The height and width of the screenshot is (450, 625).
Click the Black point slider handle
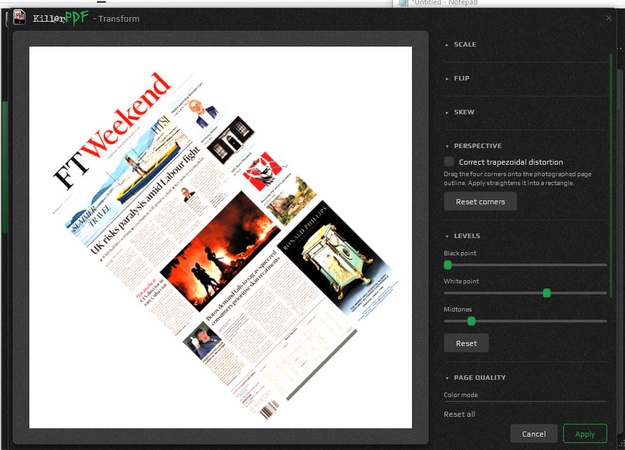coord(448,265)
